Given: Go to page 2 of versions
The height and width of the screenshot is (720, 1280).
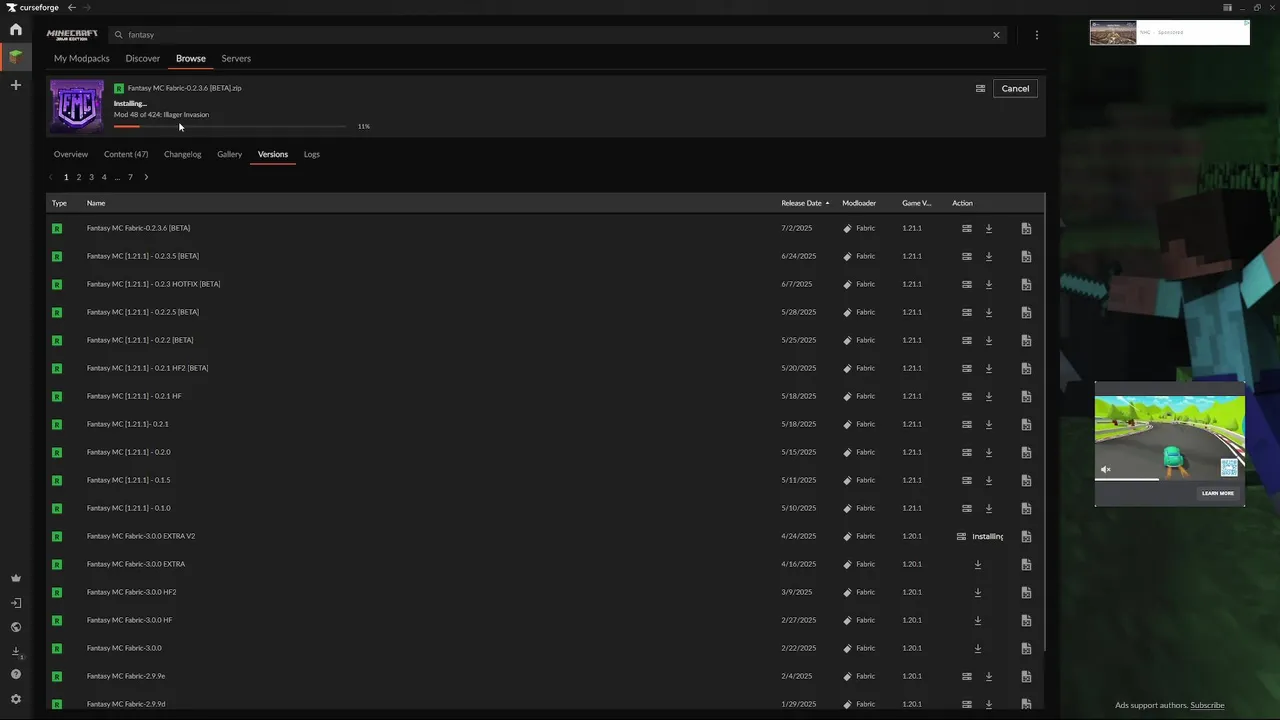Looking at the screenshot, I should click(79, 177).
